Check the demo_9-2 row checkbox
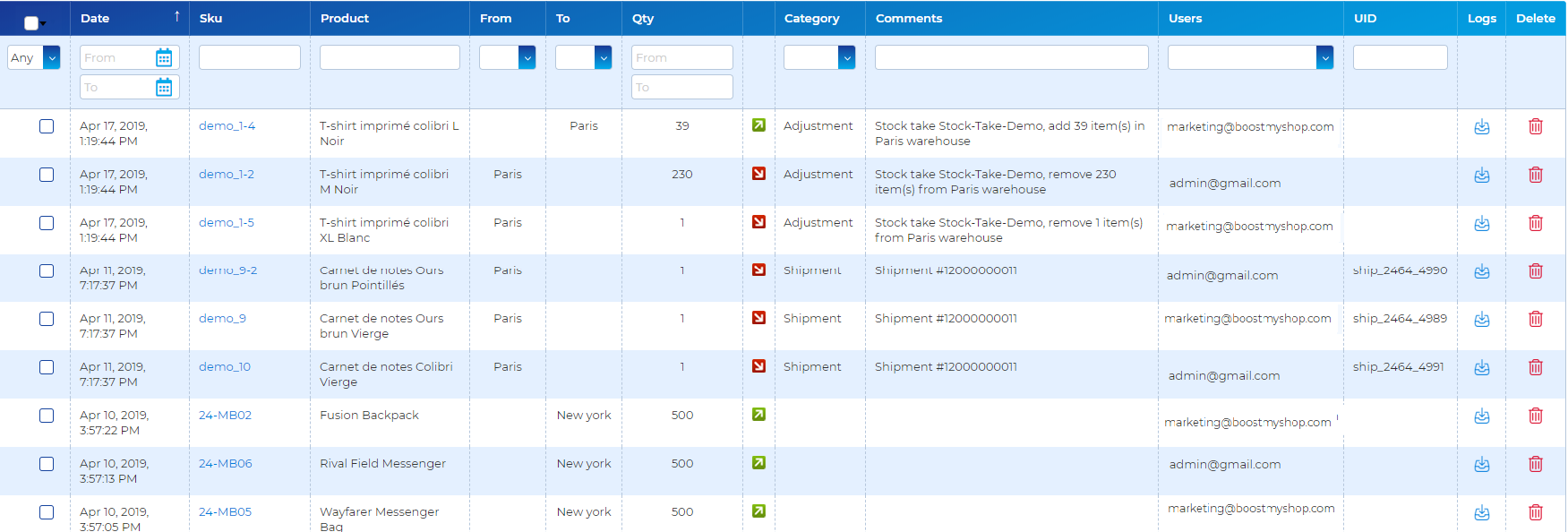The width and height of the screenshot is (1568, 532). 47,270
